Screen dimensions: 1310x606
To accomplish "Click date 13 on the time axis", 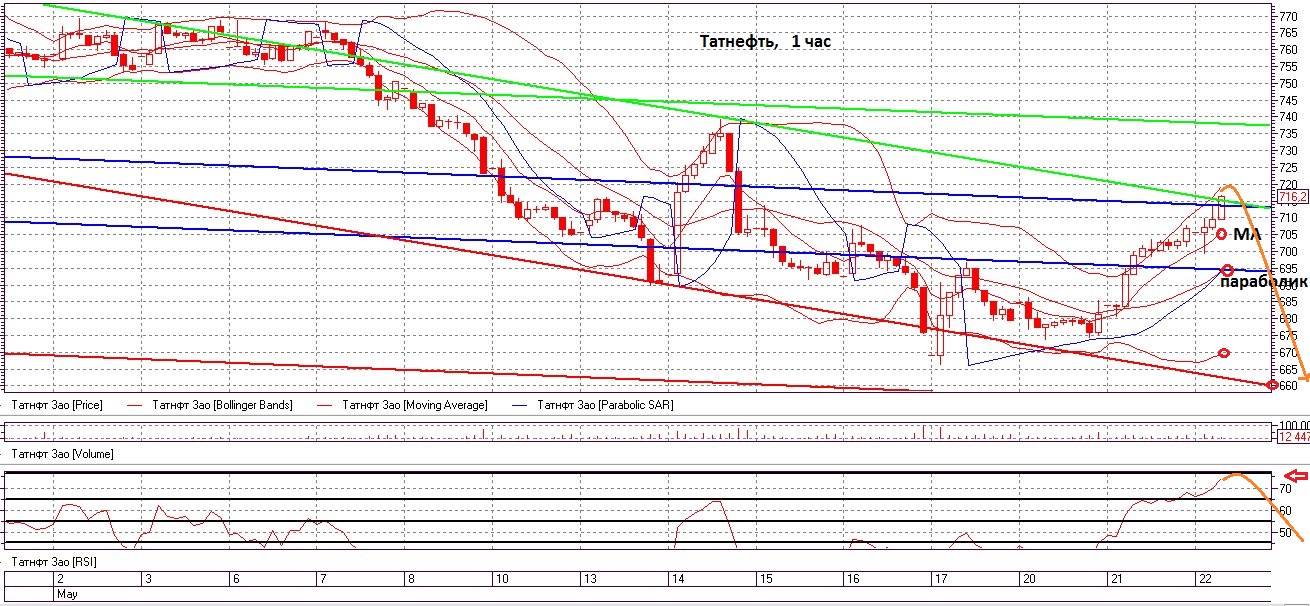I will [x=589, y=580].
